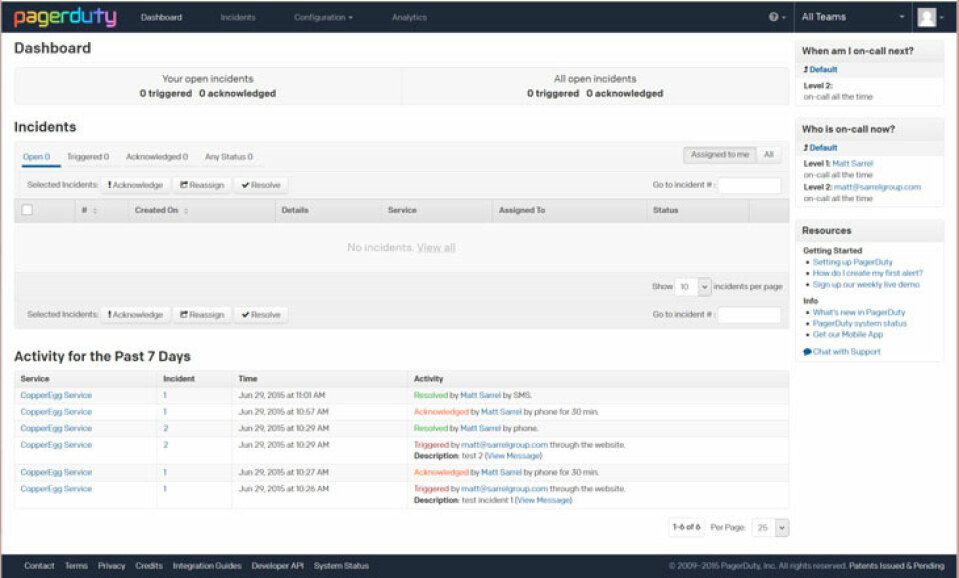Select the Open 0 tab
The width and height of the screenshot is (959, 578).
[x=37, y=157]
